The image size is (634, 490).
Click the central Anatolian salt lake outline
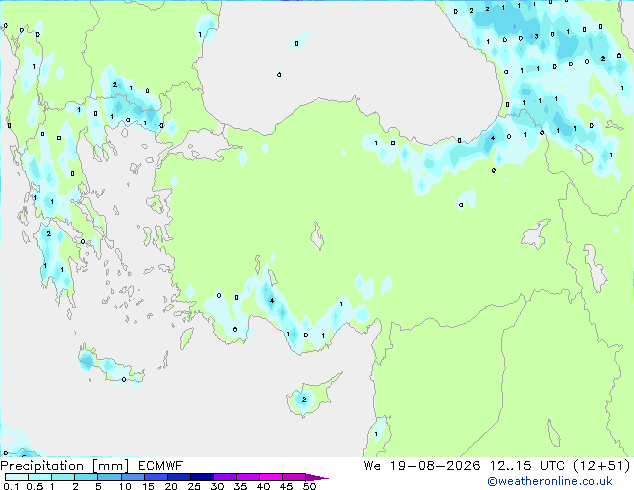tap(317, 236)
